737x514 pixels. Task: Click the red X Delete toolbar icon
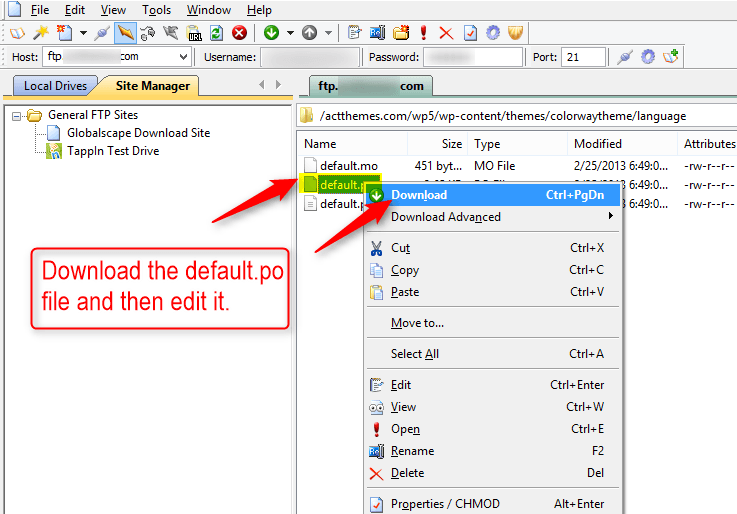(x=446, y=33)
